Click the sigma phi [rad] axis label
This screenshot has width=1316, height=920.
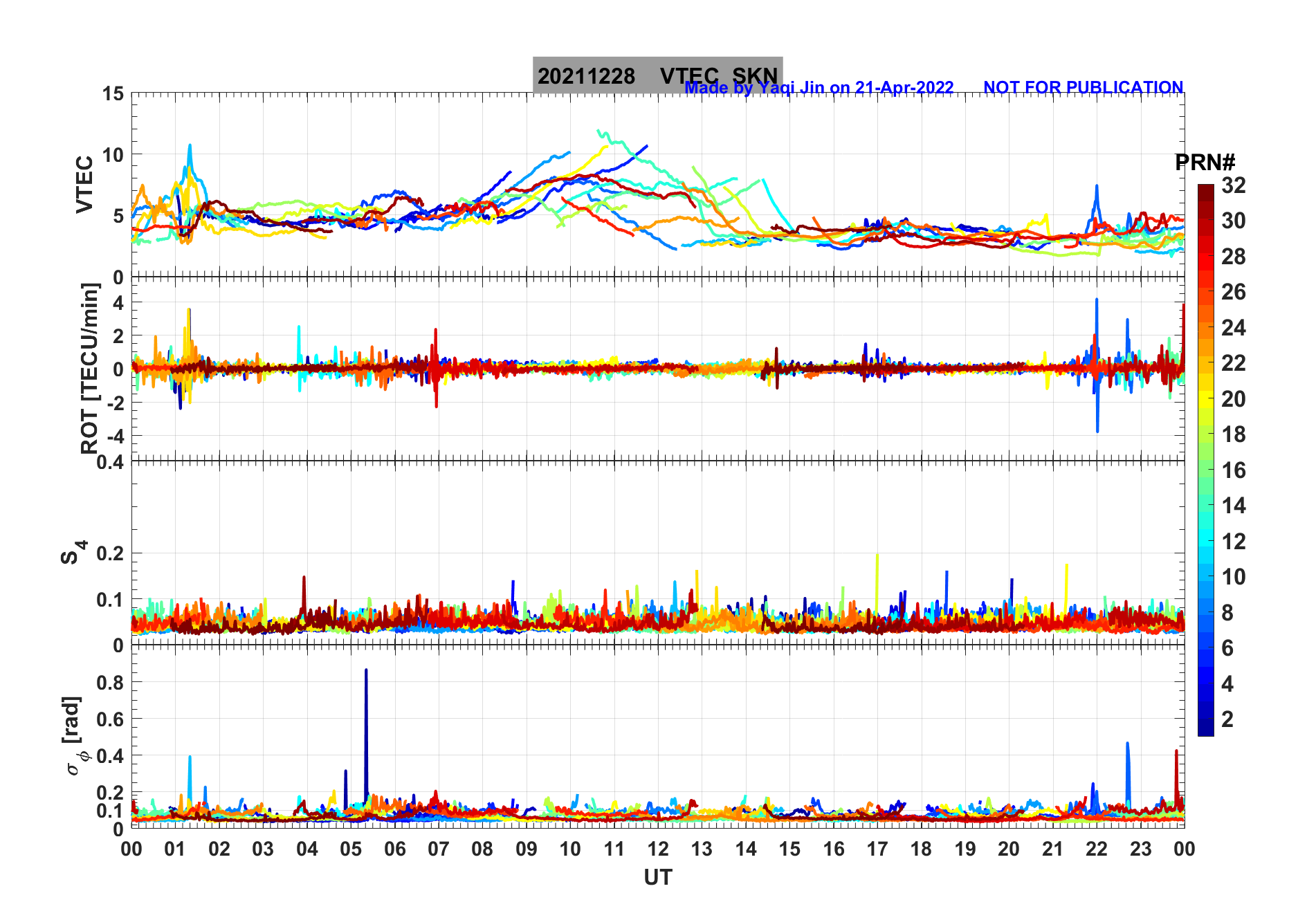pyautogui.click(x=75, y=736)
